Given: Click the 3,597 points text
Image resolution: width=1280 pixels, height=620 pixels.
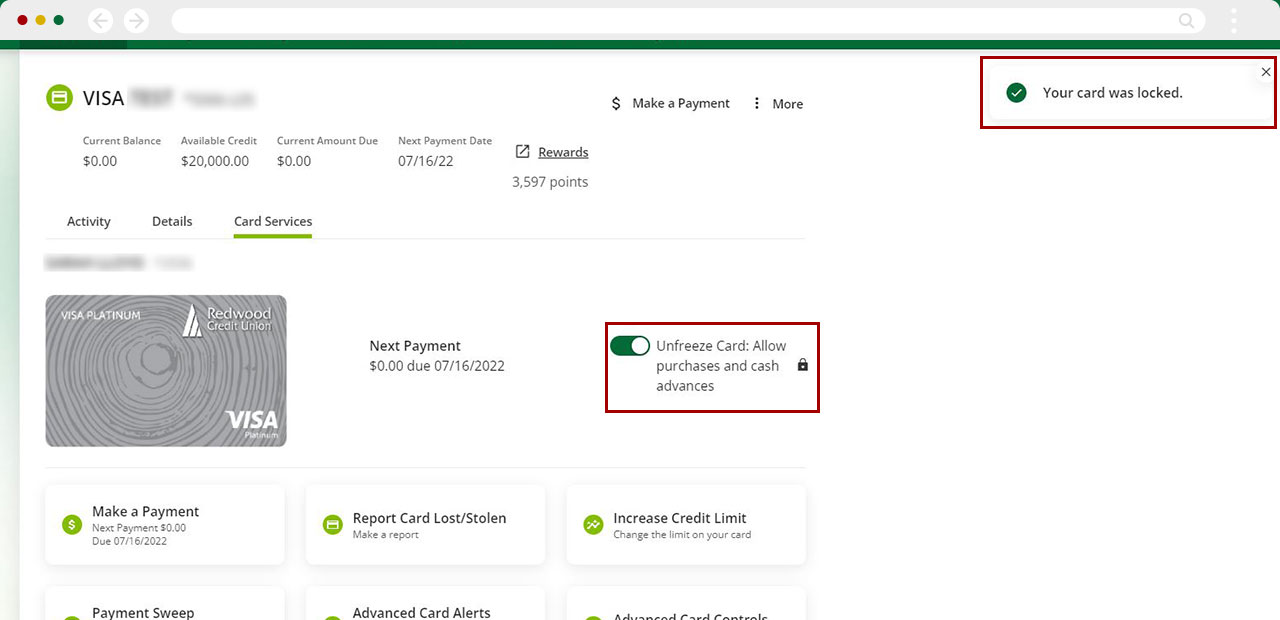Looking at the screenshot, I should (550, 182).
